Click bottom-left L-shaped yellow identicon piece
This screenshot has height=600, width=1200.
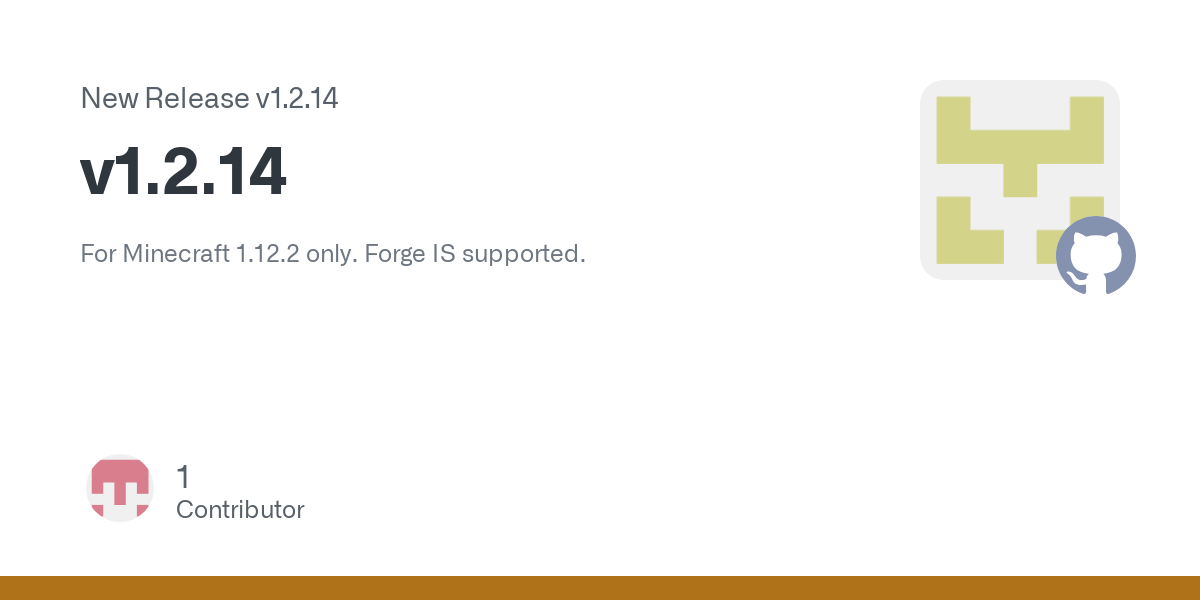[x=960, y=238]
